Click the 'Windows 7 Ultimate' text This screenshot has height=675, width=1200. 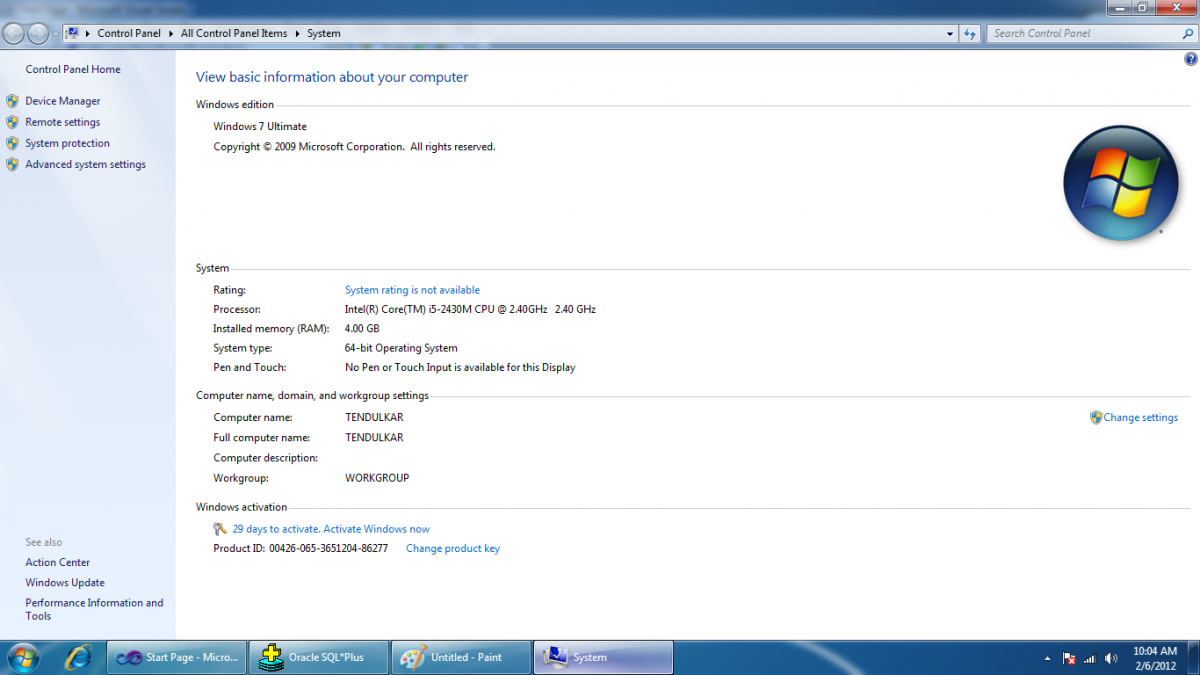point(260,127)
